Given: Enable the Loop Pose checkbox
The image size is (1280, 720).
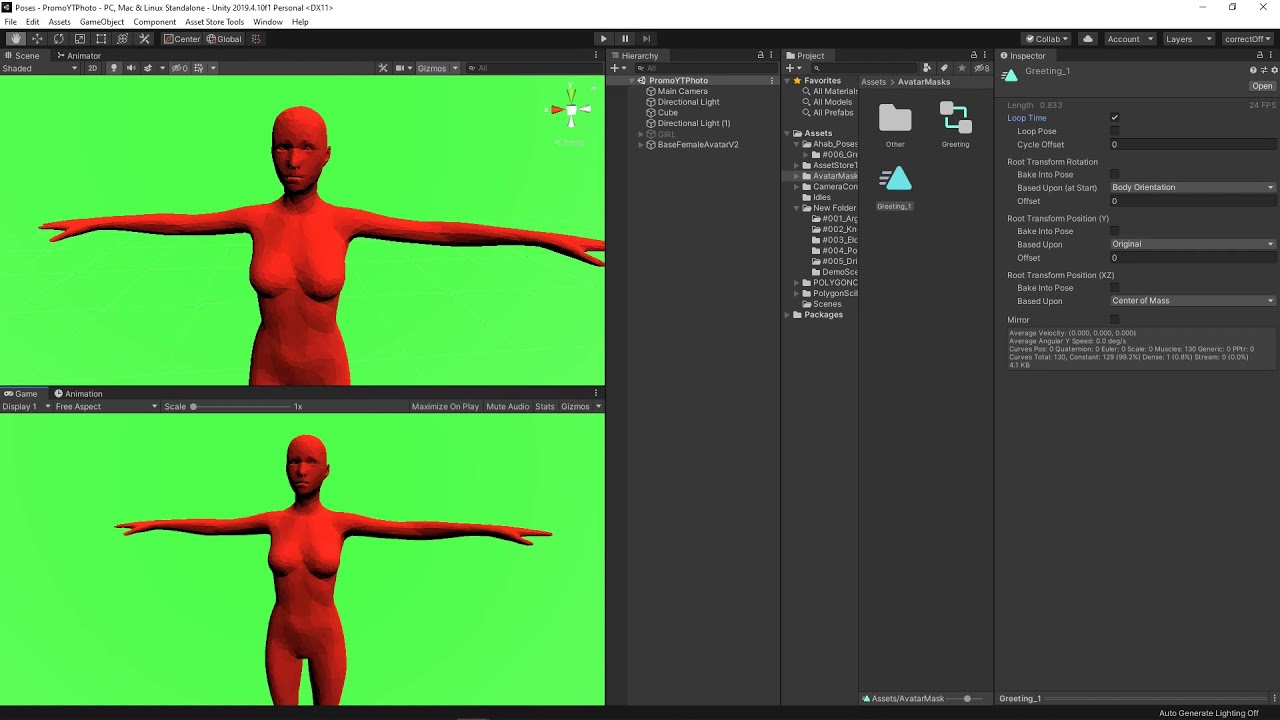Looking at the screenshot, I should coord(1114,131).
